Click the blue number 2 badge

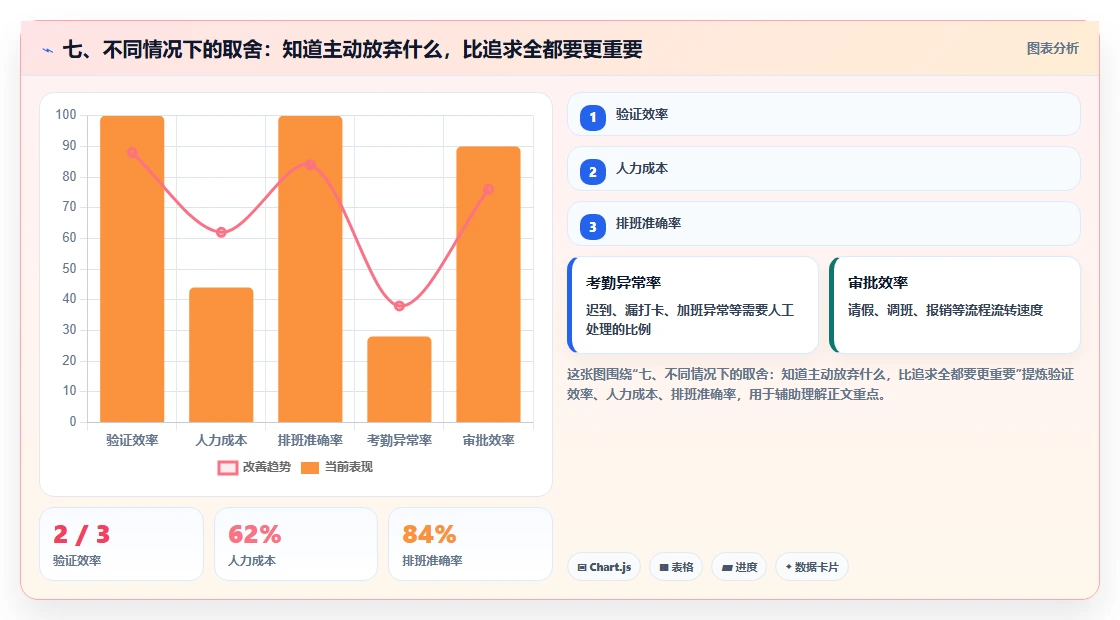[x=593, y=172]
